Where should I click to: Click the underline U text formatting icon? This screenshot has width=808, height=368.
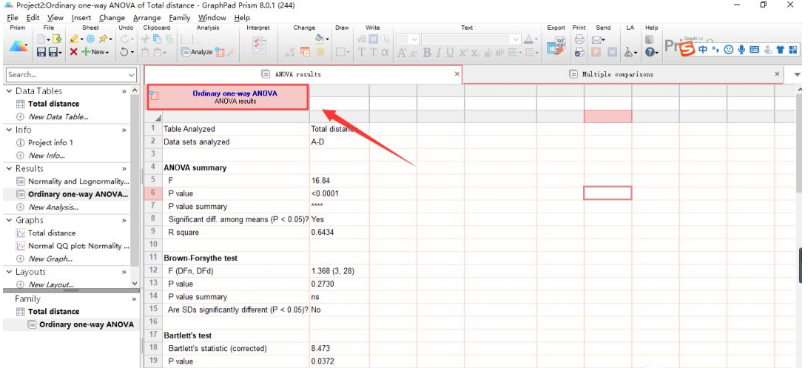[450, 52]
